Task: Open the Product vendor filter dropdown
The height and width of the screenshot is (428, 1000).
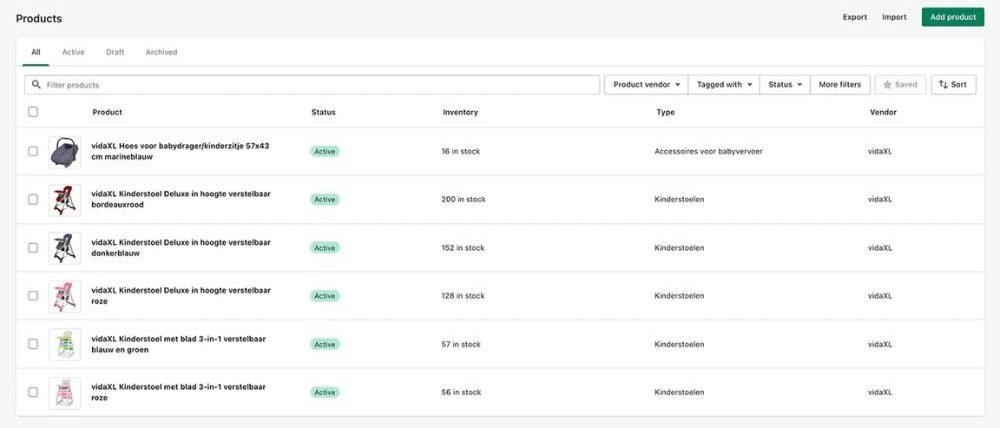Action: tap(646, 84)
